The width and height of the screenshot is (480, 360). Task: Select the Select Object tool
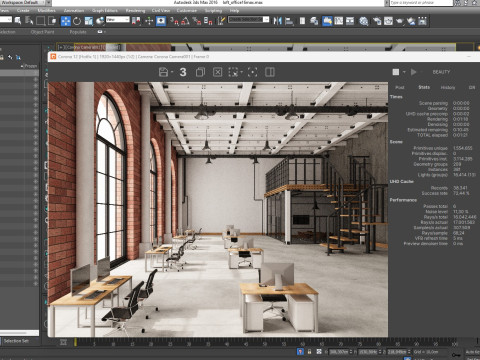(18, 21)
